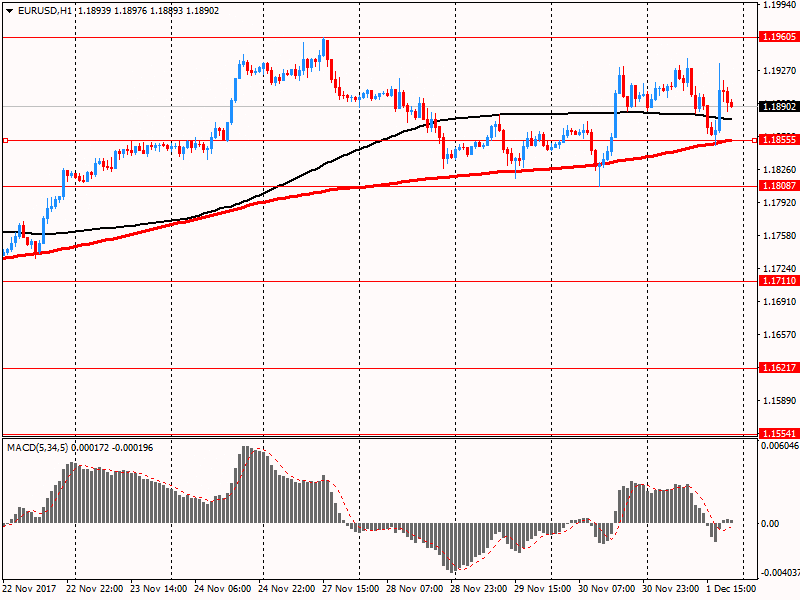Click the 30 Nov 23:00 time label
This screenshot has height=600, width=800.
[x=670, y=588]
